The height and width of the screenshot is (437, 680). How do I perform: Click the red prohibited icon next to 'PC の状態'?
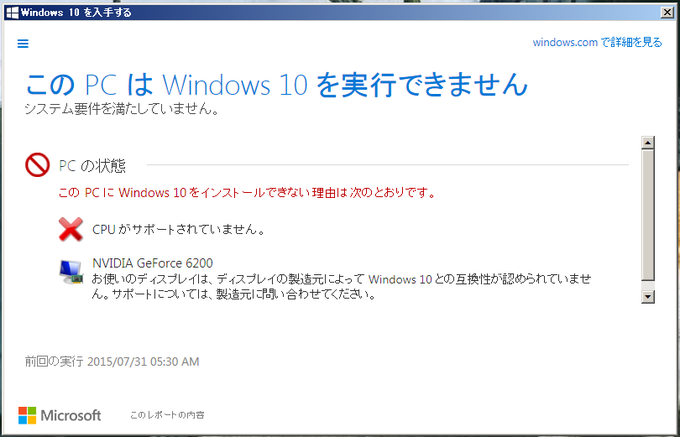click(37, 165)
